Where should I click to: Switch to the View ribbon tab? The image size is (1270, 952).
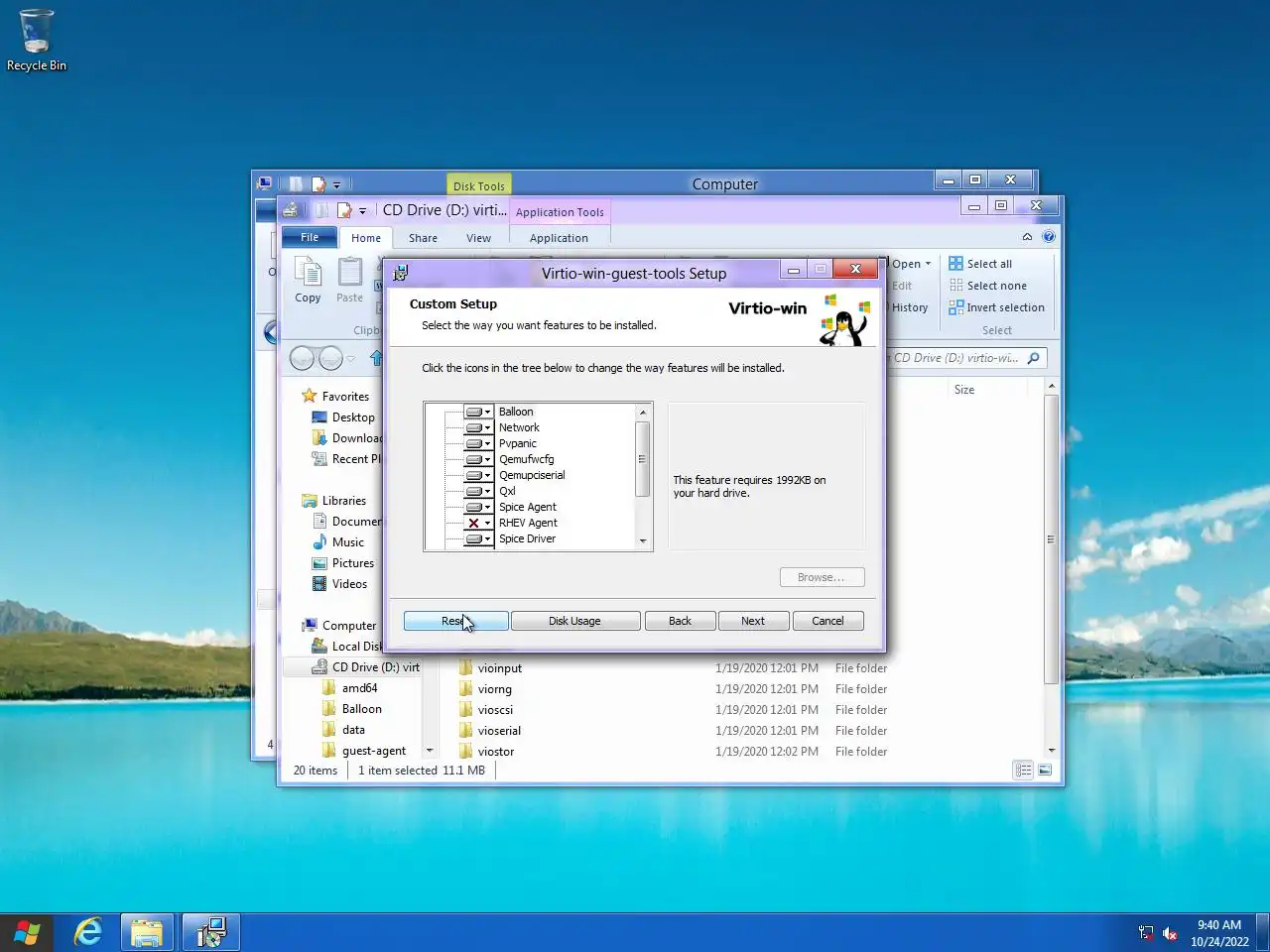click(478, 238)
